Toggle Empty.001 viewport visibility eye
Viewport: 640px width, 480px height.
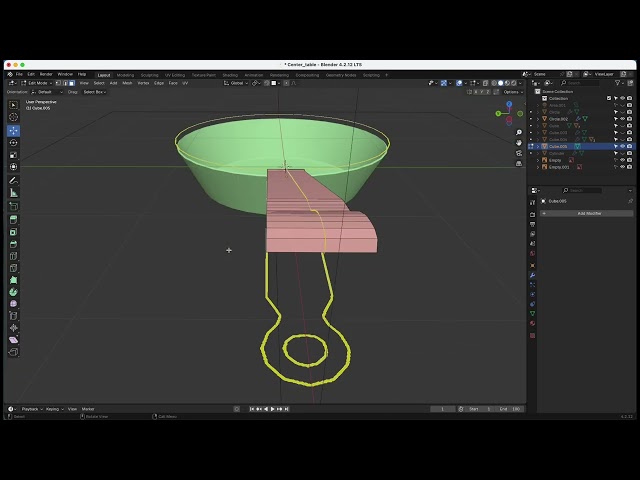coord(622,167)
